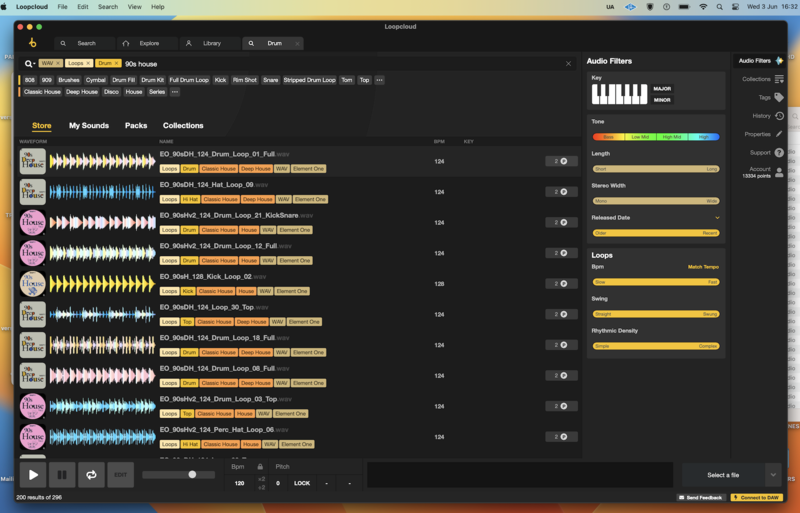Screen dimensions: 800x513
Task: Open the Explore tab
Action: pyautogui.click(x=148, y=43)
